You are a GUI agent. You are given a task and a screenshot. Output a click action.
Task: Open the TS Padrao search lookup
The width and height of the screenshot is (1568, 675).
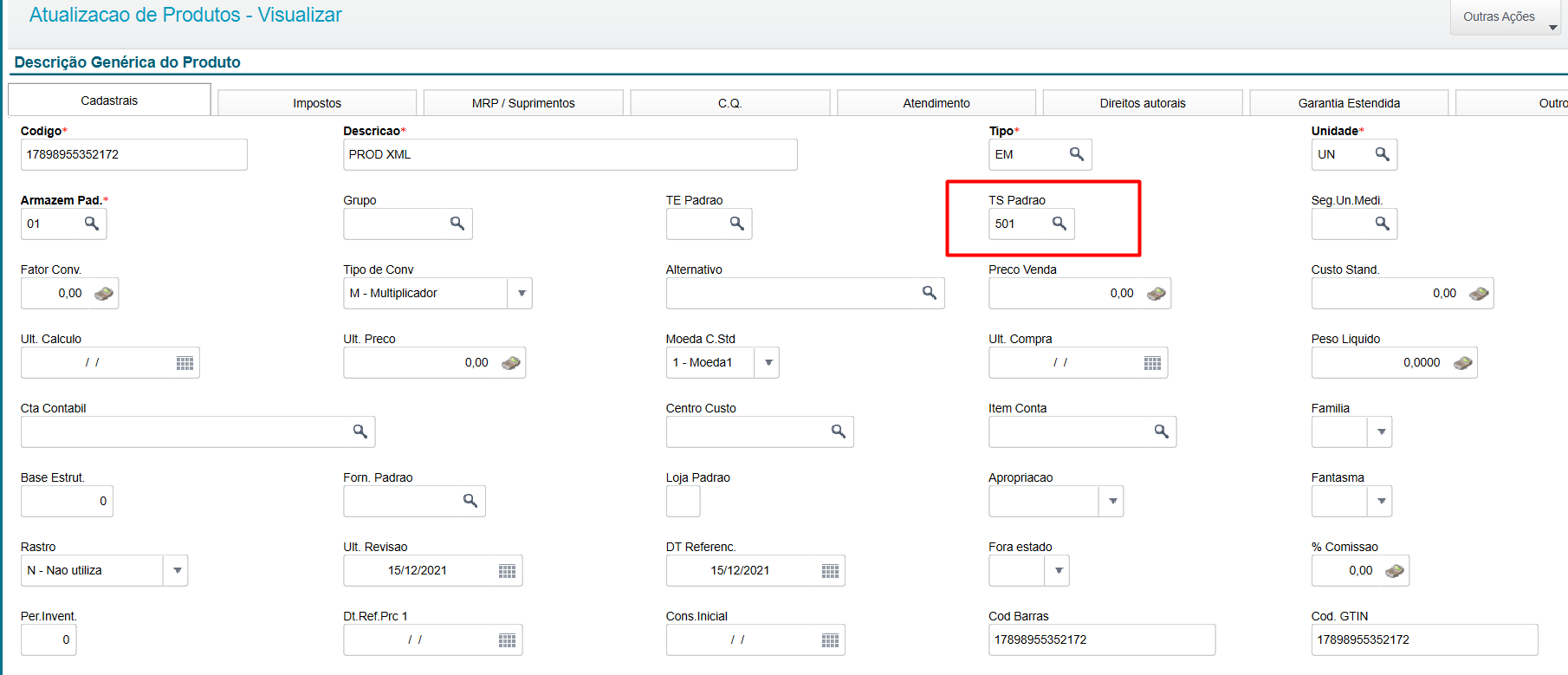(x=1059, y=224)
